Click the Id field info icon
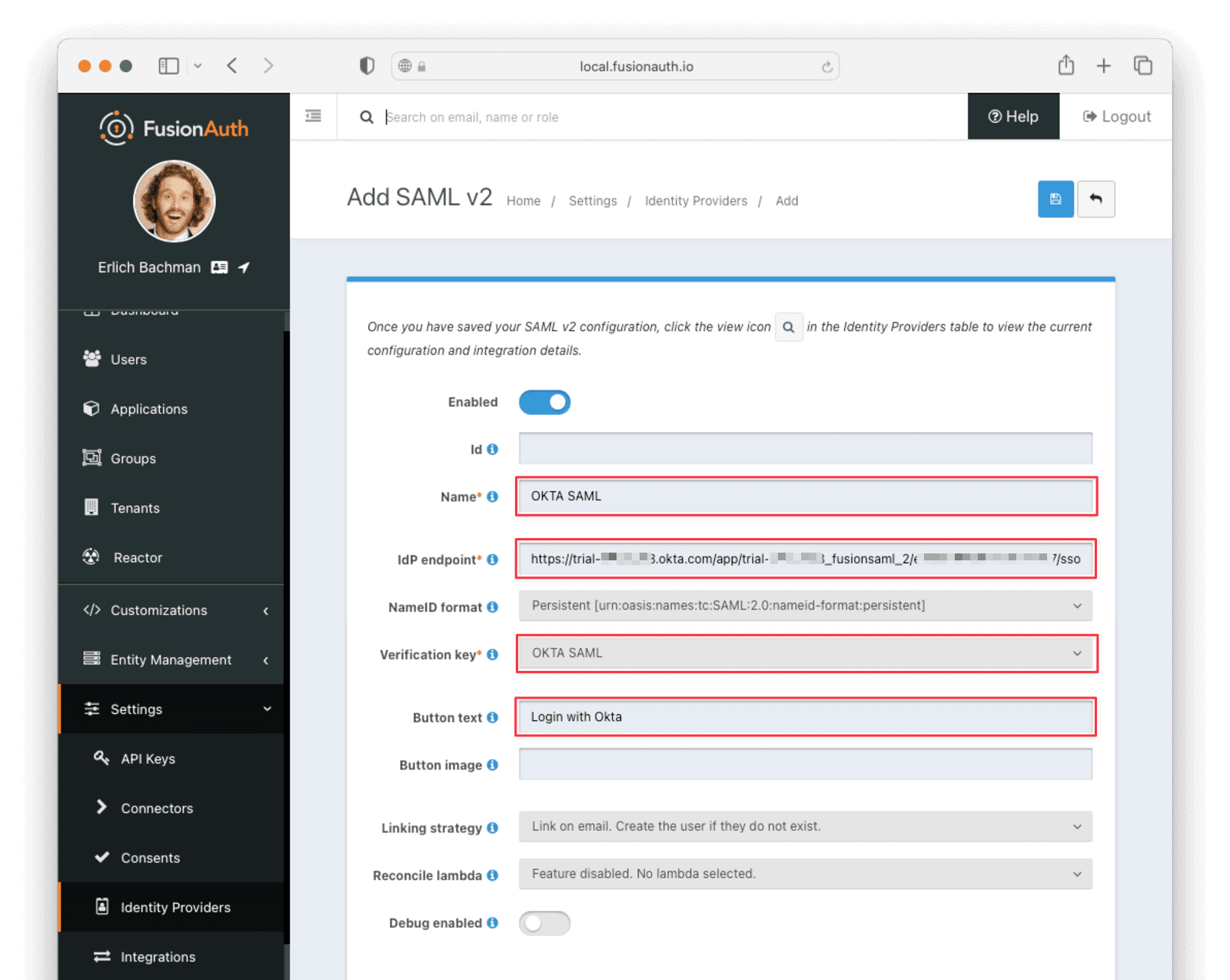 492,449
